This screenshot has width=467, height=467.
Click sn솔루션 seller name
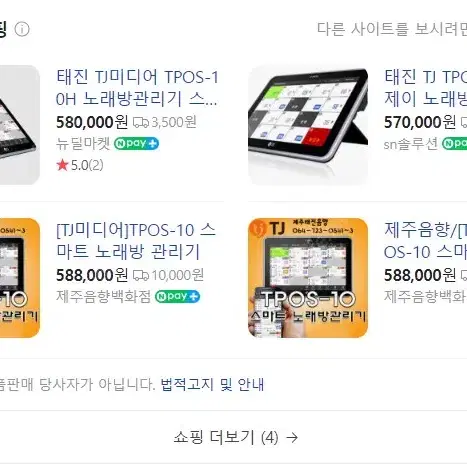(411, 144)
